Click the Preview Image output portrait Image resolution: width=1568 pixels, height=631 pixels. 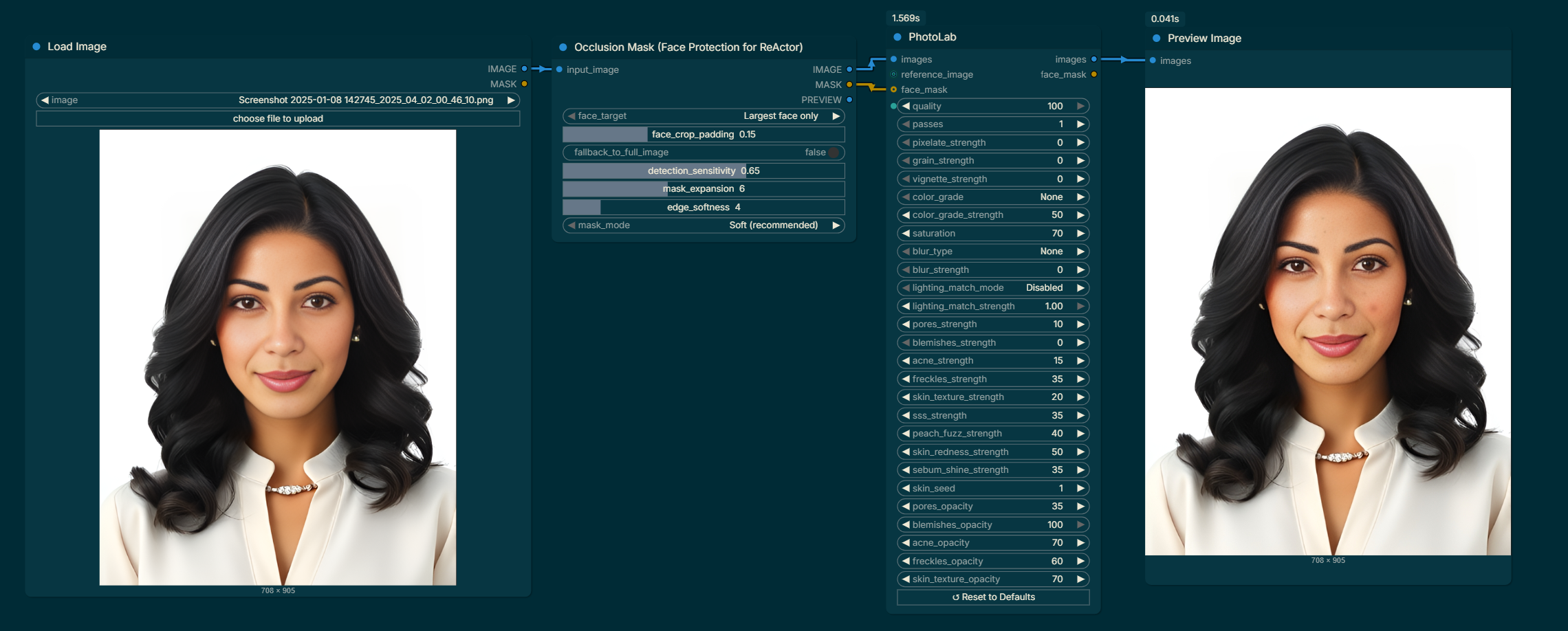(x=1328, y=322)
